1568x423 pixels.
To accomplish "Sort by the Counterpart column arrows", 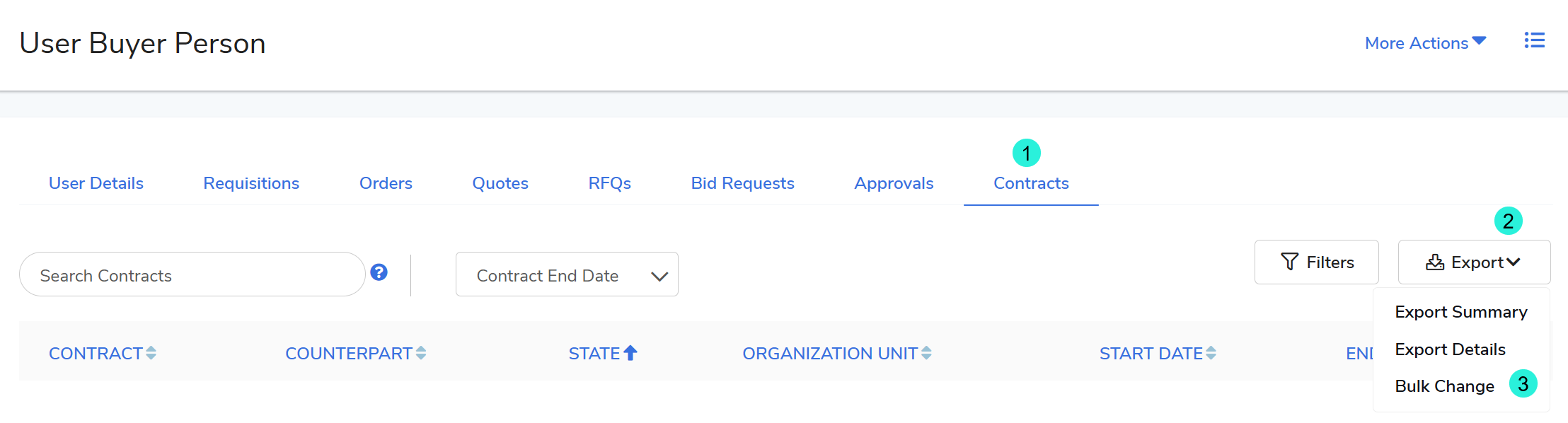I will coord(421,353).
